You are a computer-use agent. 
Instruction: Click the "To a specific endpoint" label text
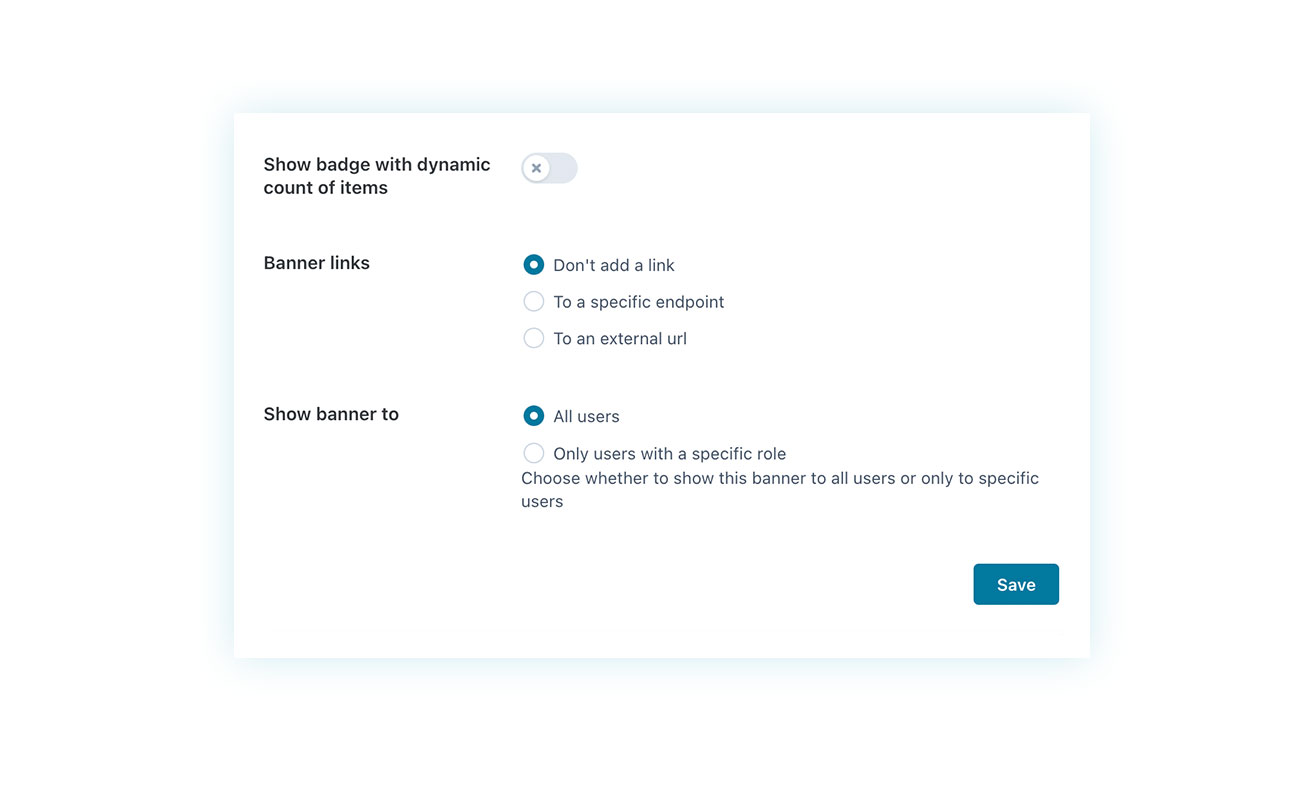pos(639,302)
